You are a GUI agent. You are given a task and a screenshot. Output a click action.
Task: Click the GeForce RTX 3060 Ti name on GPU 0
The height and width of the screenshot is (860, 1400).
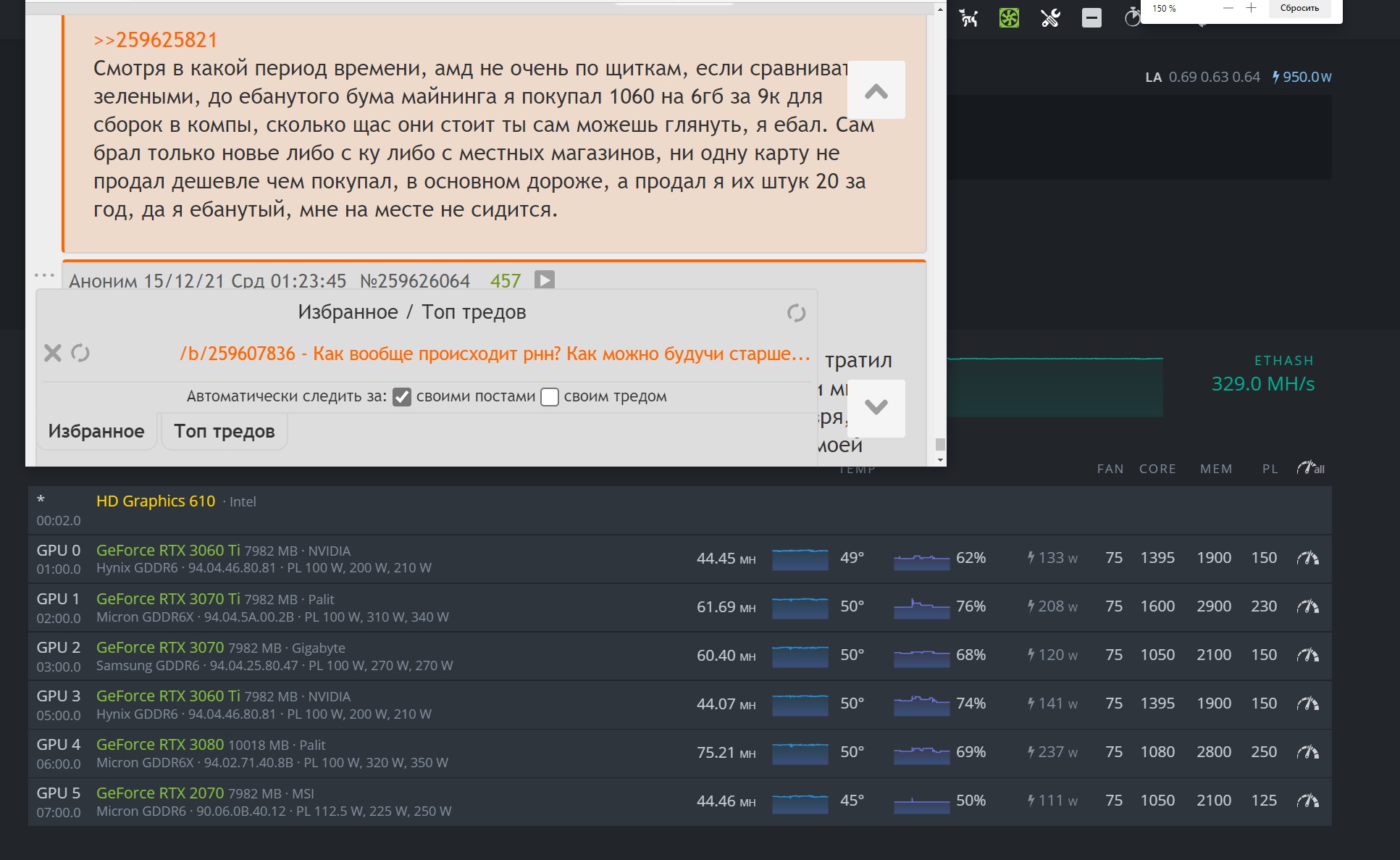tap(168, 550)
